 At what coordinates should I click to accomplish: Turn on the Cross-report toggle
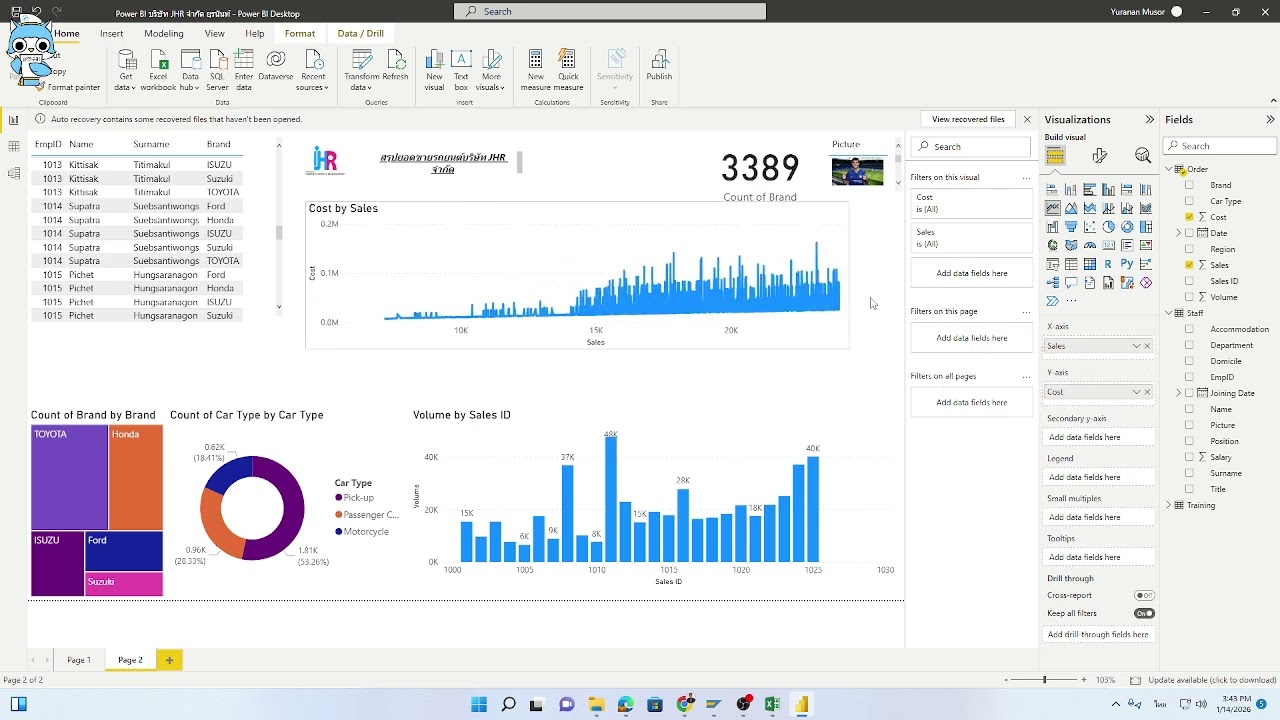1144,595
